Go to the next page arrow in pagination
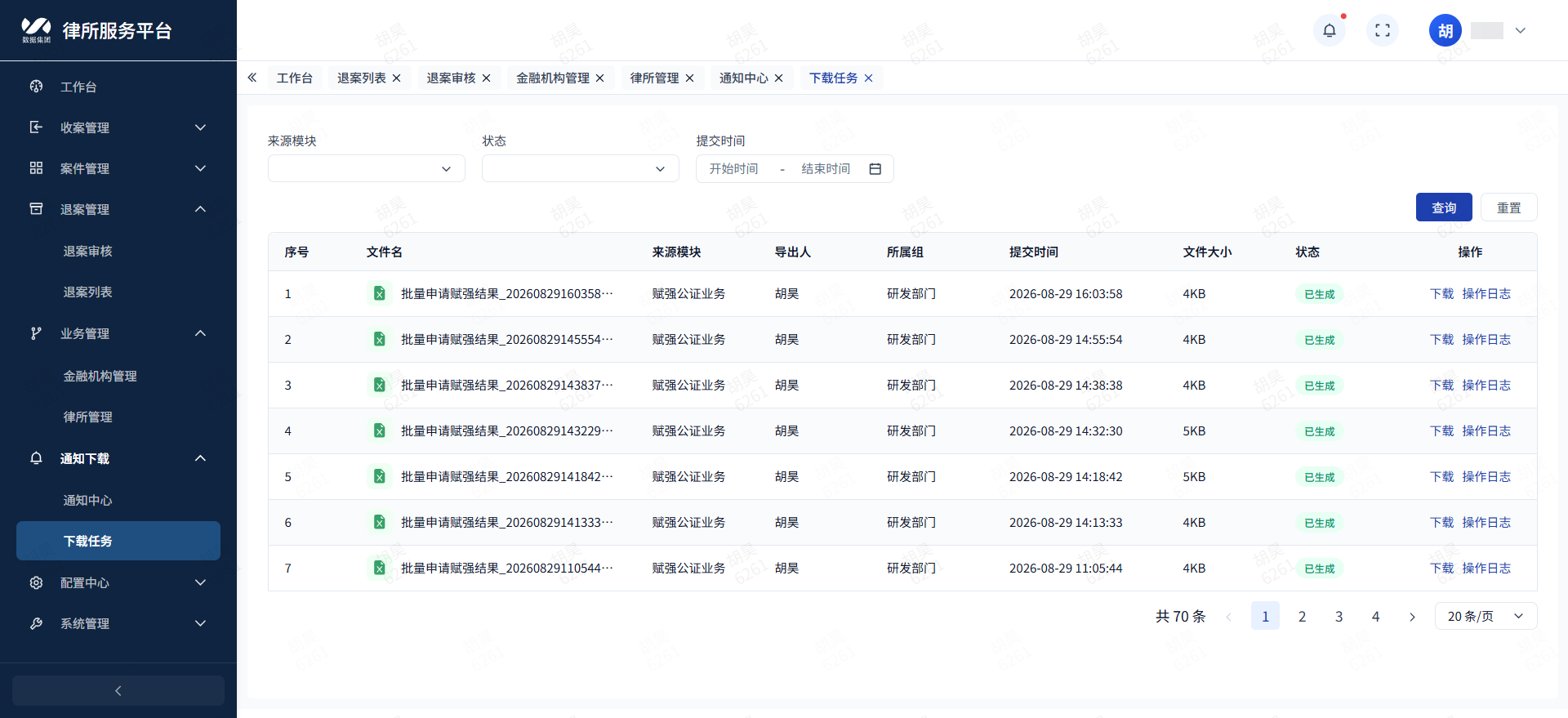This screenshot has height=718, width=1568. [x=1412, y=617]
